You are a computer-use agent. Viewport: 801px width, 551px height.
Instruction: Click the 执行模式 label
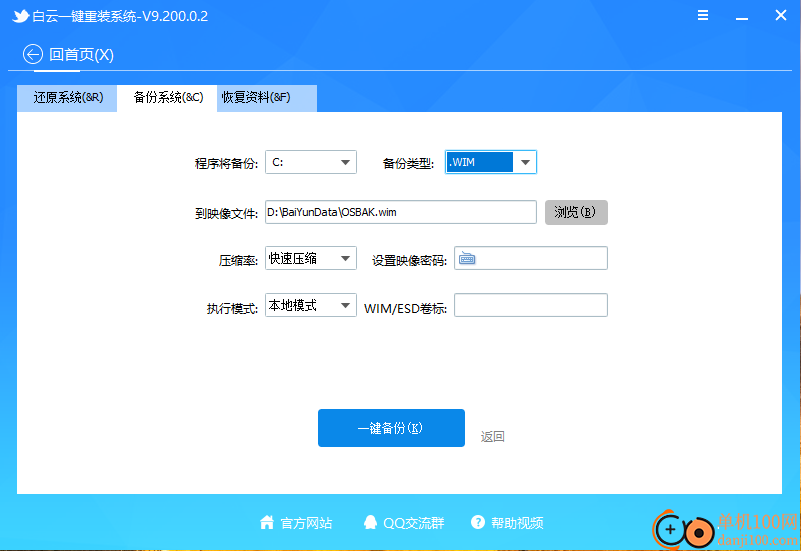click(232, 308)
